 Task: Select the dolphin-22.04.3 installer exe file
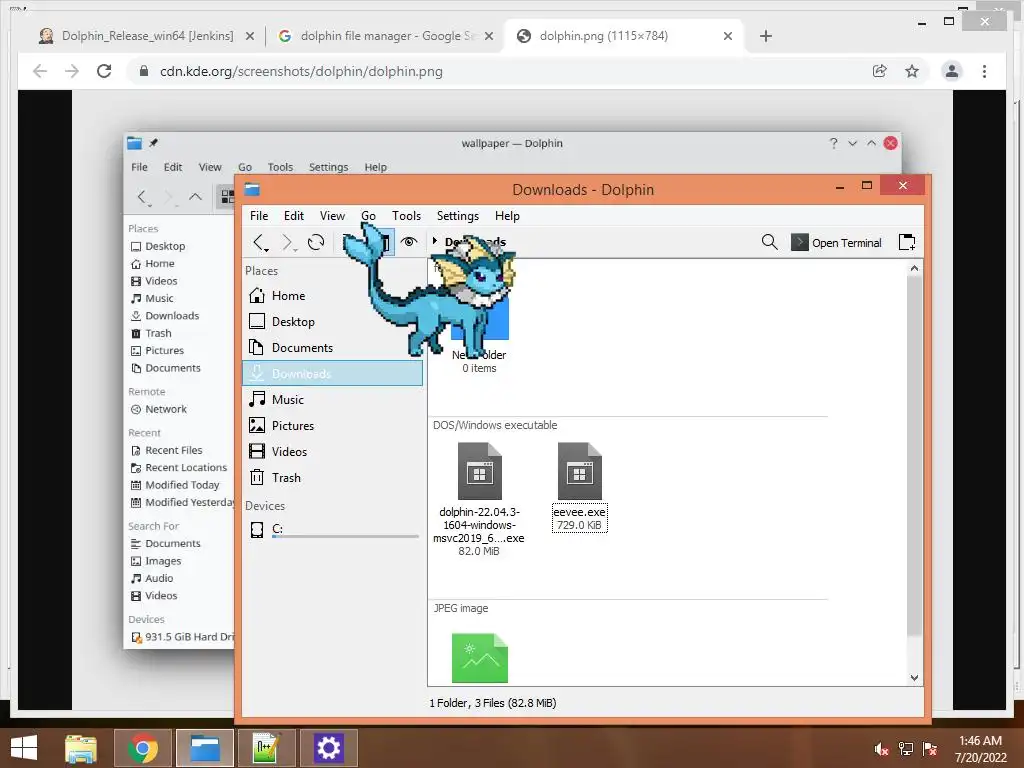click(479, 500)
